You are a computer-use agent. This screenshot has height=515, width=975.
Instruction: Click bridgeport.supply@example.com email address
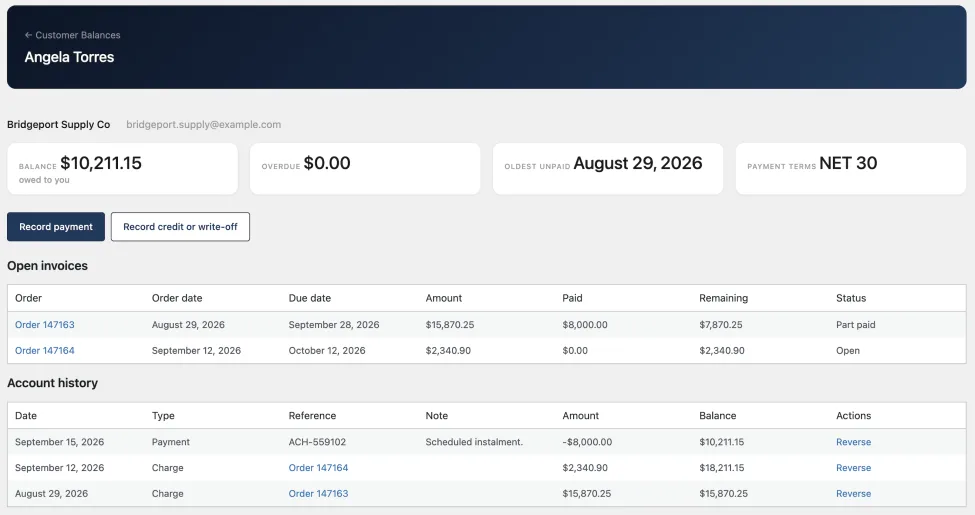click(x=203, y=124)
